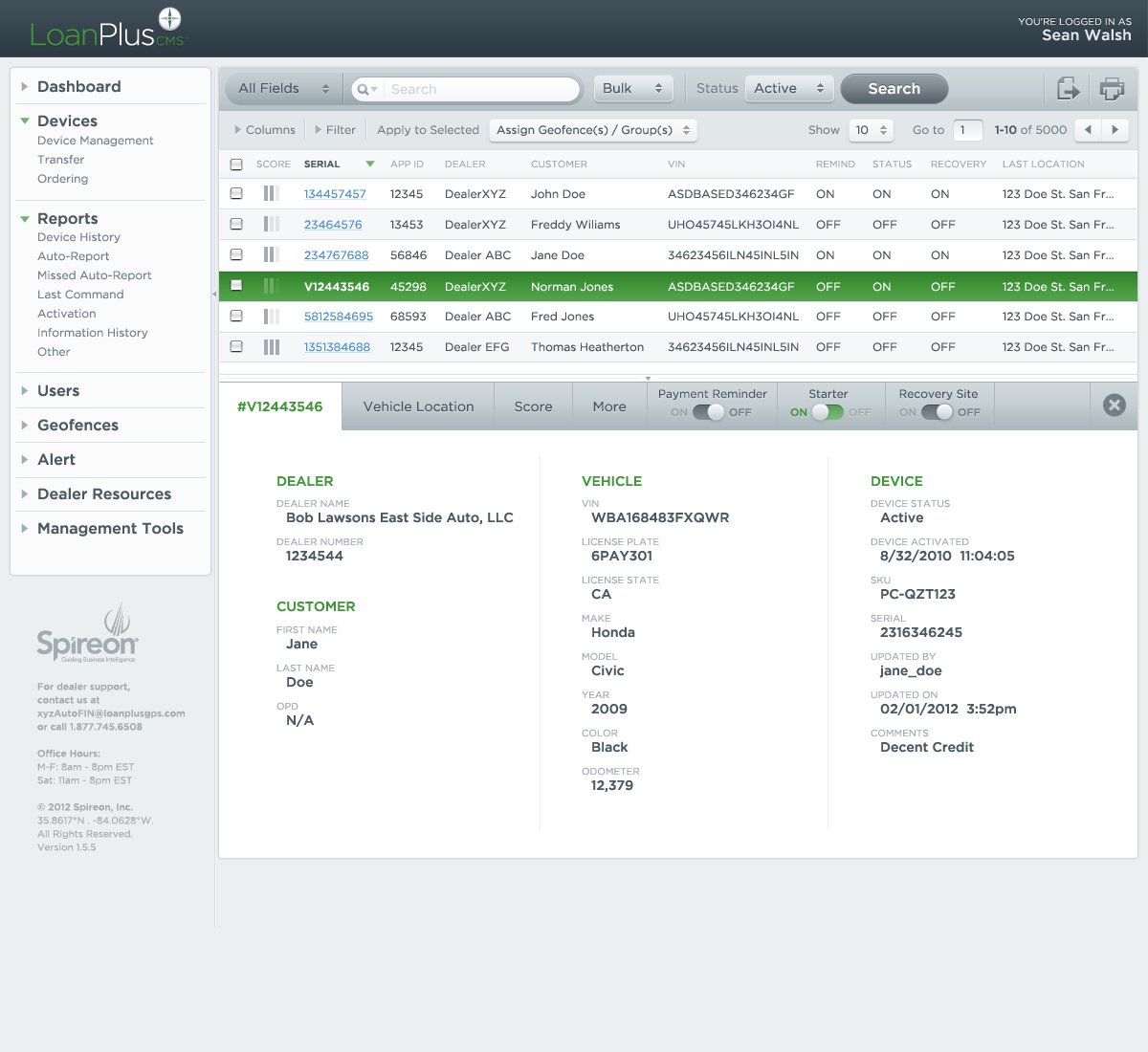Click the Spireon logo in the sidebar
The height and width of the screenshot is (1052, 1148).
pos(87,634)
